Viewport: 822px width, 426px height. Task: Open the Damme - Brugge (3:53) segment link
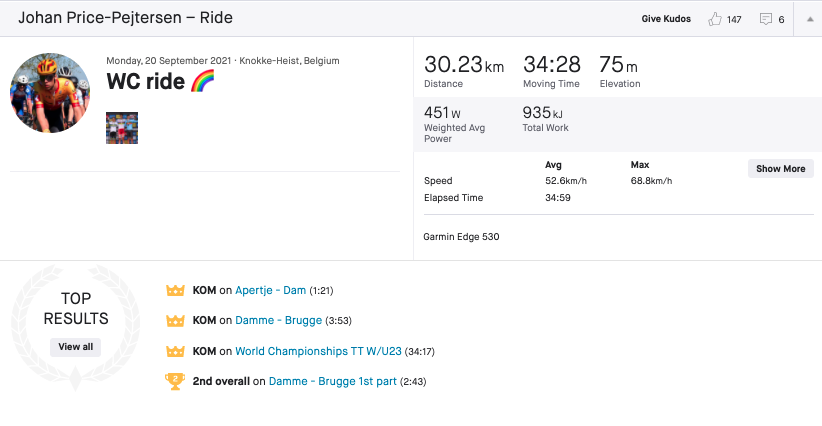pos(278,320)
